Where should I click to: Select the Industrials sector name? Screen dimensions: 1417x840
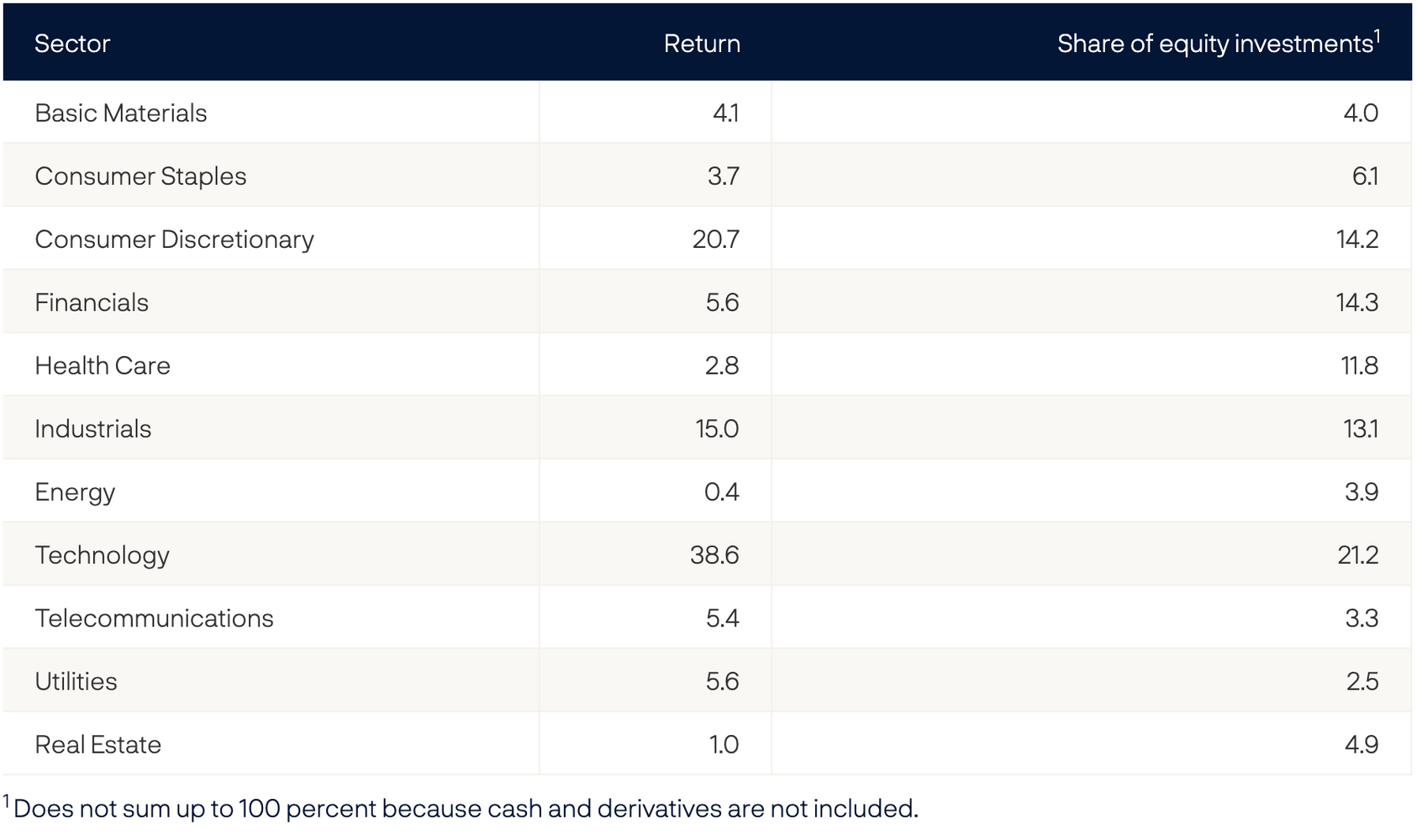click(93, 428)
